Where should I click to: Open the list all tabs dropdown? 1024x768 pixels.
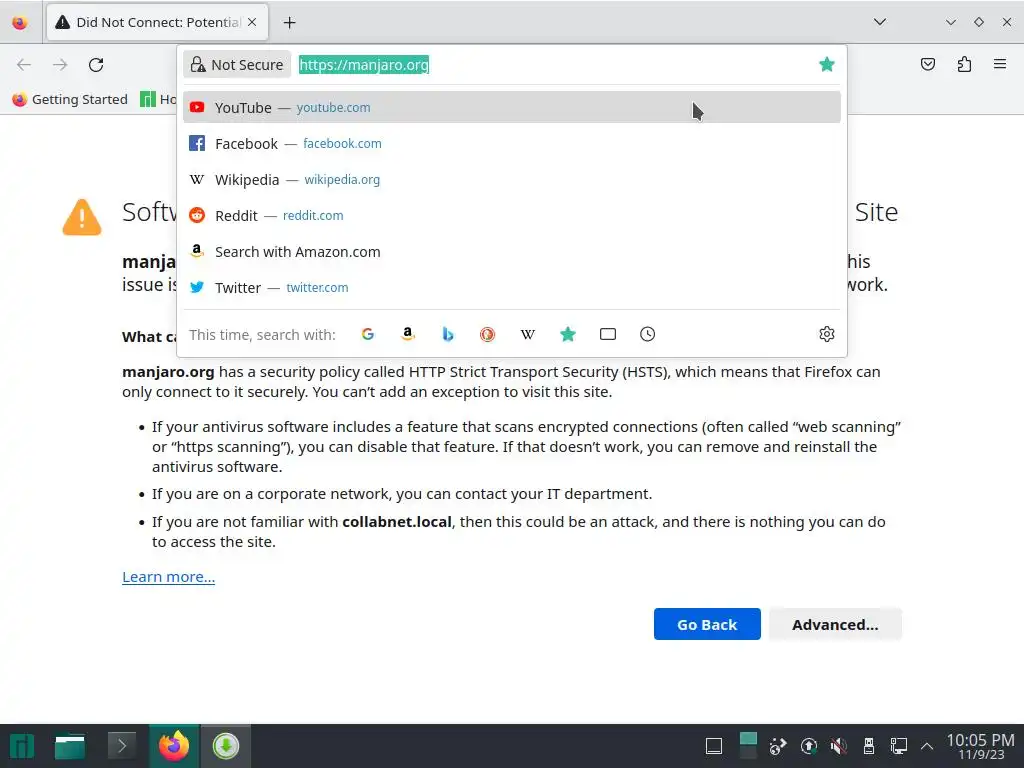[x=880, y=22]
